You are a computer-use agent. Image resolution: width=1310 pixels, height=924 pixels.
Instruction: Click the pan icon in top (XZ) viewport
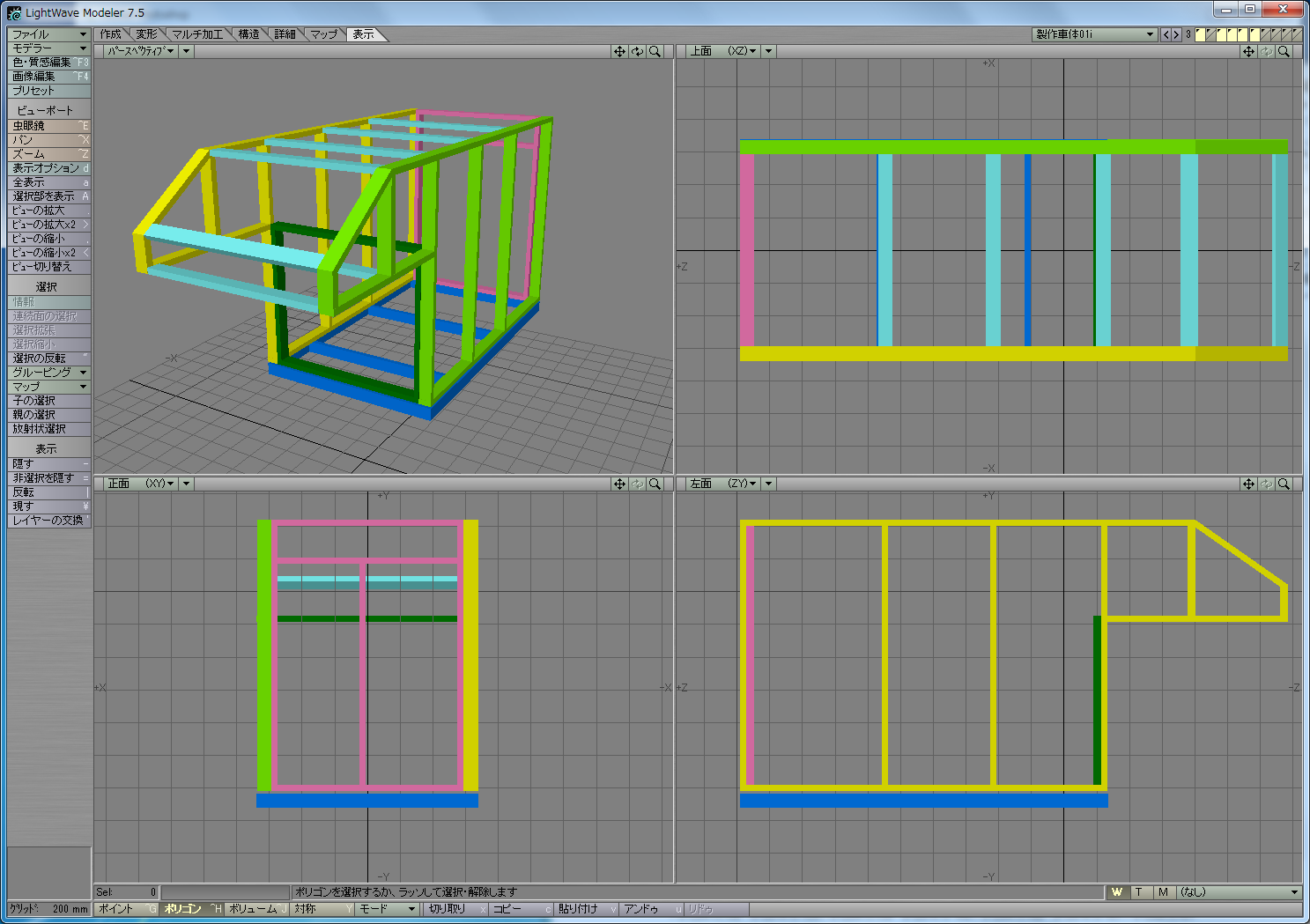click(1248, 52)
